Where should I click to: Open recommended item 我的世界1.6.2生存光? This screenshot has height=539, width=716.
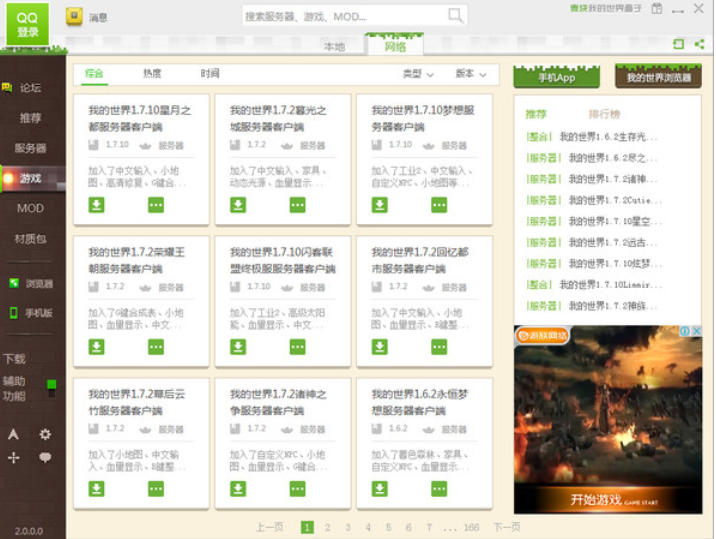[x=608, y=137]
